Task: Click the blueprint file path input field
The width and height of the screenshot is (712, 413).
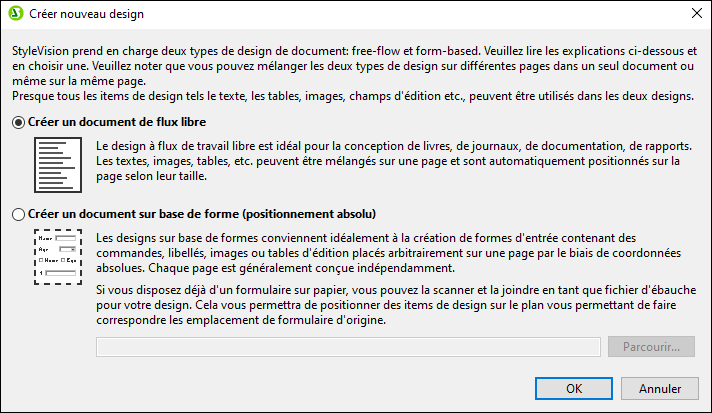Action: (x=348, y=347)
